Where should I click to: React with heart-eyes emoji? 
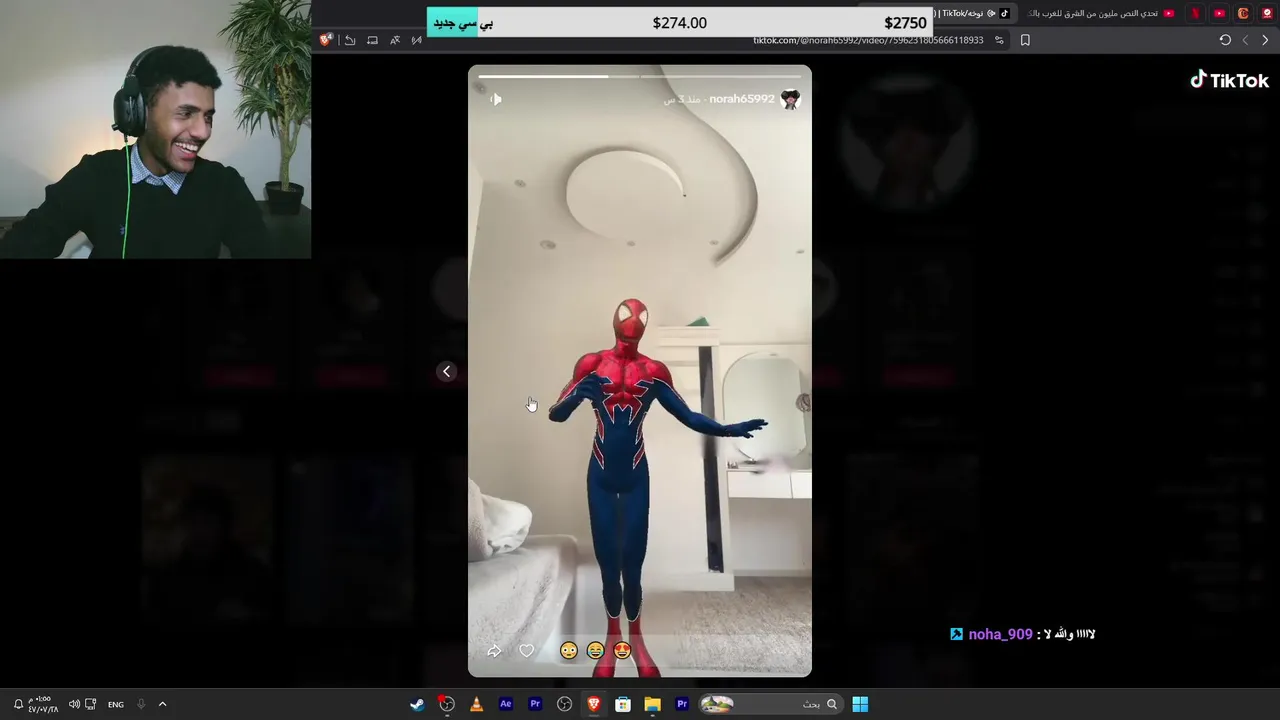pyautogui.click(x=622, y=651)
